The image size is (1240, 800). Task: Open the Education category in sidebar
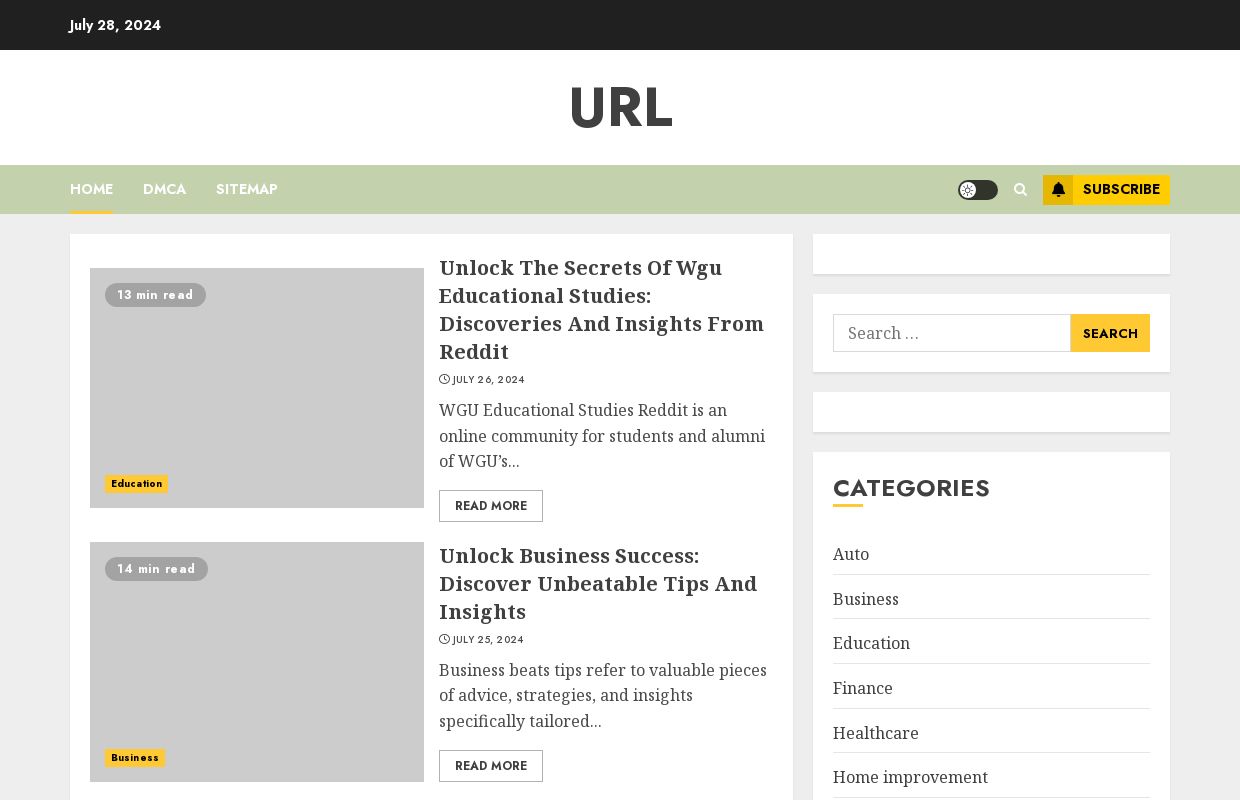coord(871,643)
